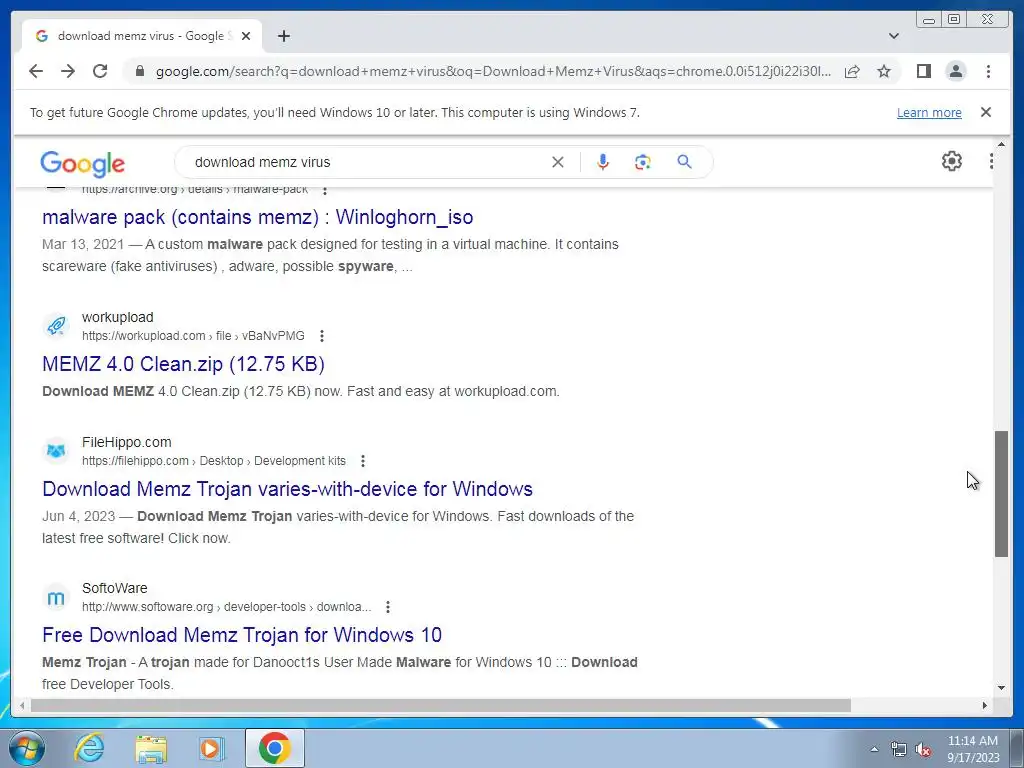Show hidden system tray icons
Viewport: 1024px width, 768px height.
874,750
